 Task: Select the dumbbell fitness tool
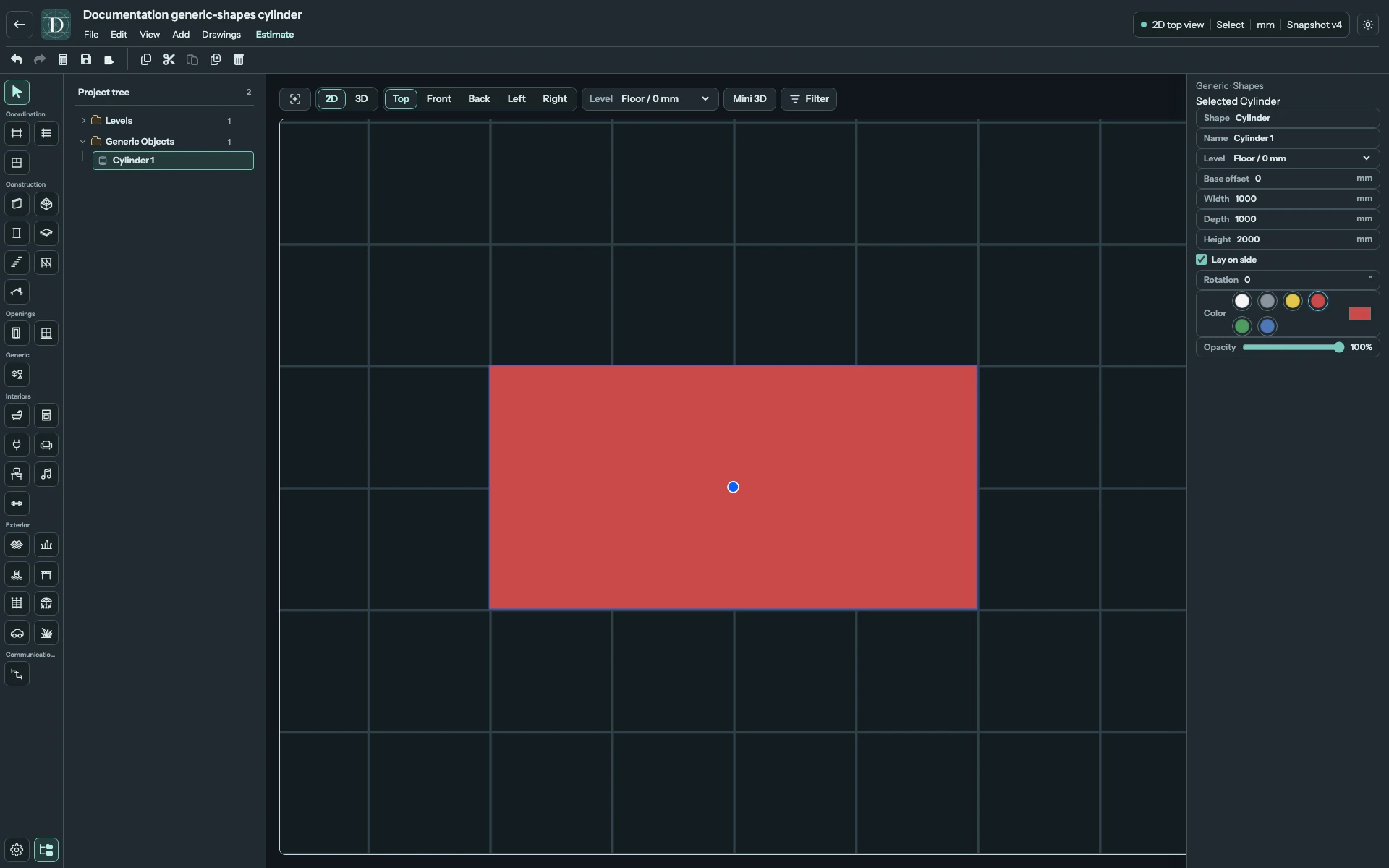[x=17, y=503]
